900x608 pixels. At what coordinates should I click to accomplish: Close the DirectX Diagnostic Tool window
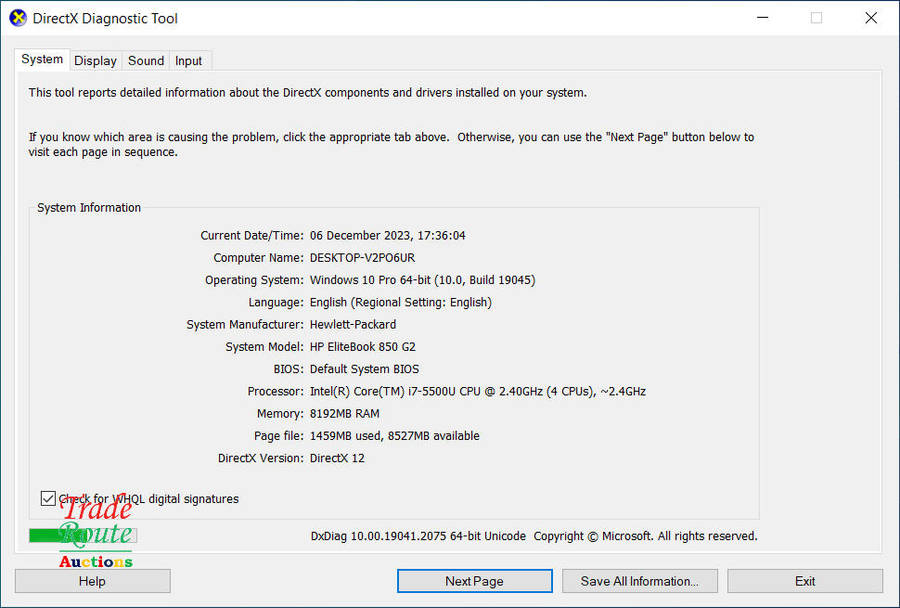coord(871,18)
